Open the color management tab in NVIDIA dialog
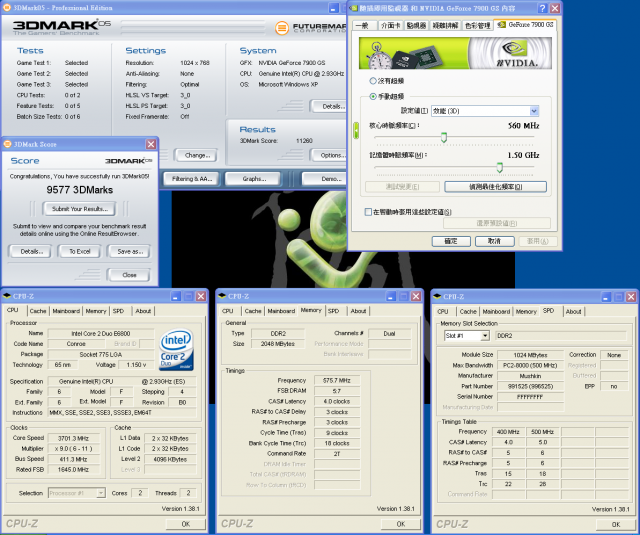The width and height of the screenshot is (640, 535). pos(478,25)
